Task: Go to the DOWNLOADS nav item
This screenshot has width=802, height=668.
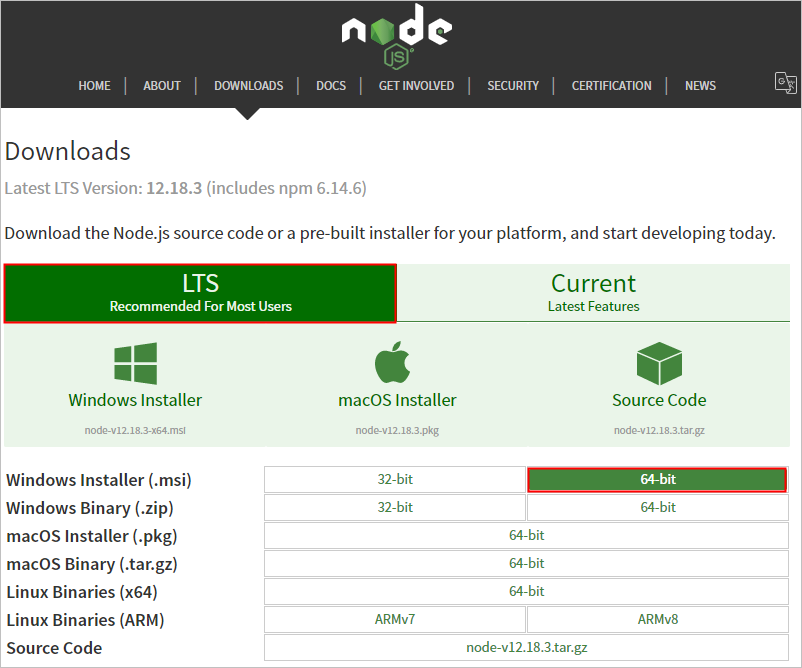Action: [249, 85]
